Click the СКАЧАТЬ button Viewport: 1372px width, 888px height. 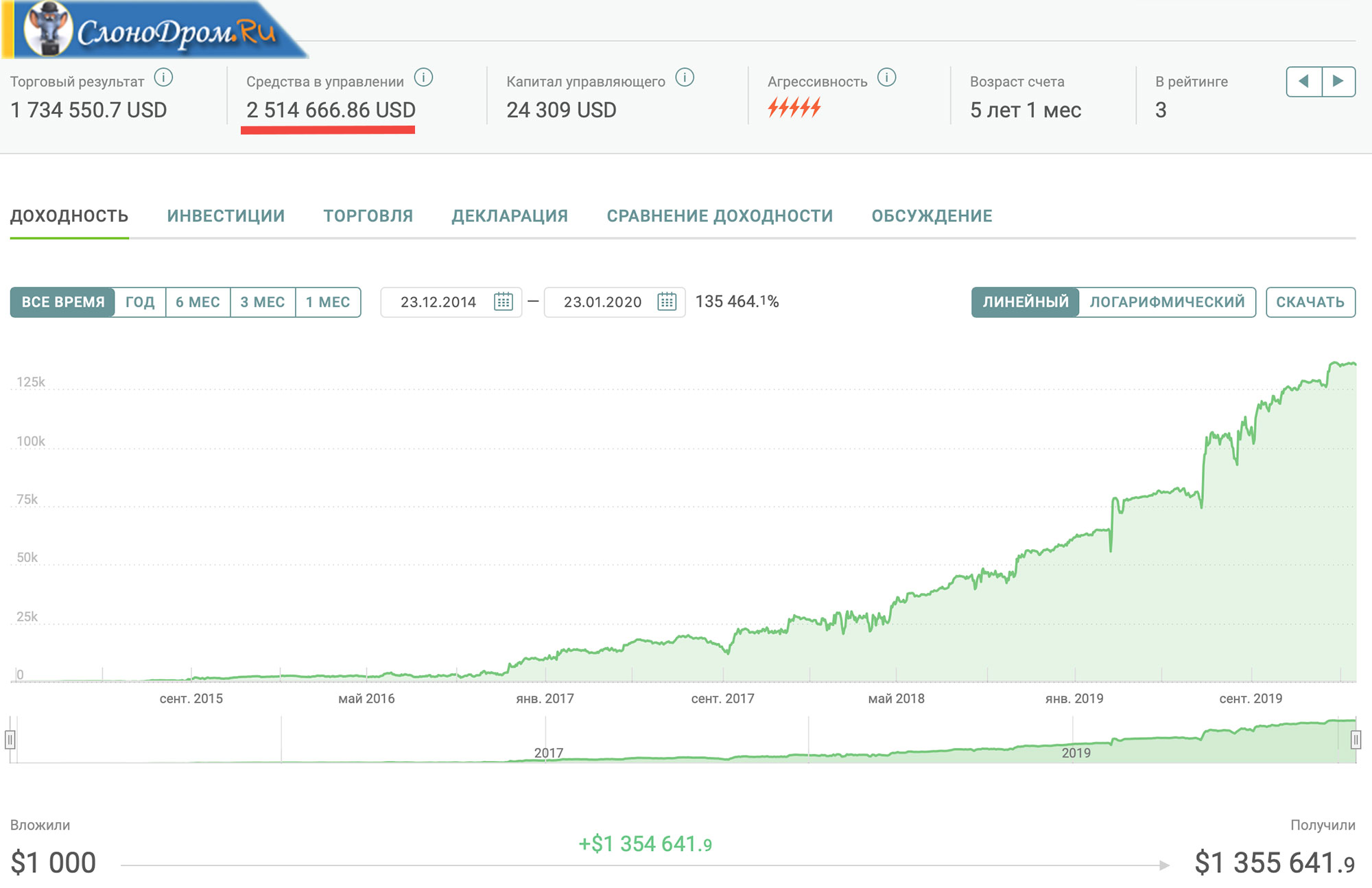(x=1310, y=302)
